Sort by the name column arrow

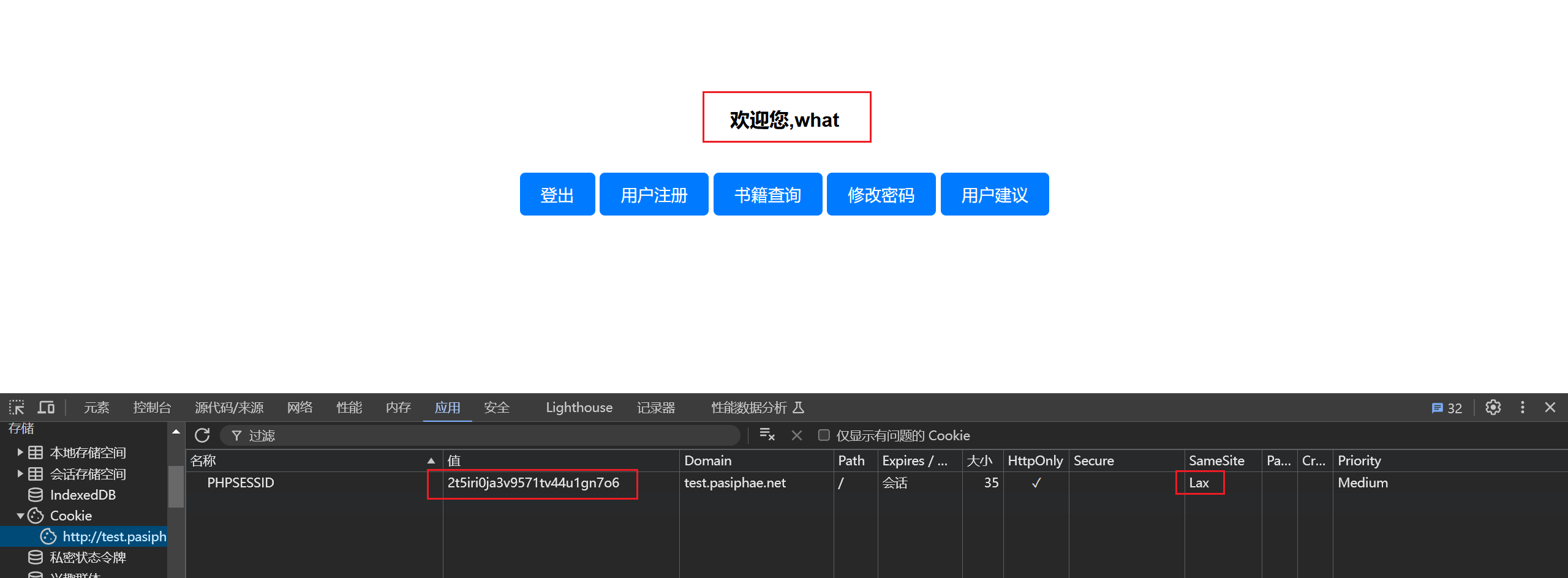point(431,460)
